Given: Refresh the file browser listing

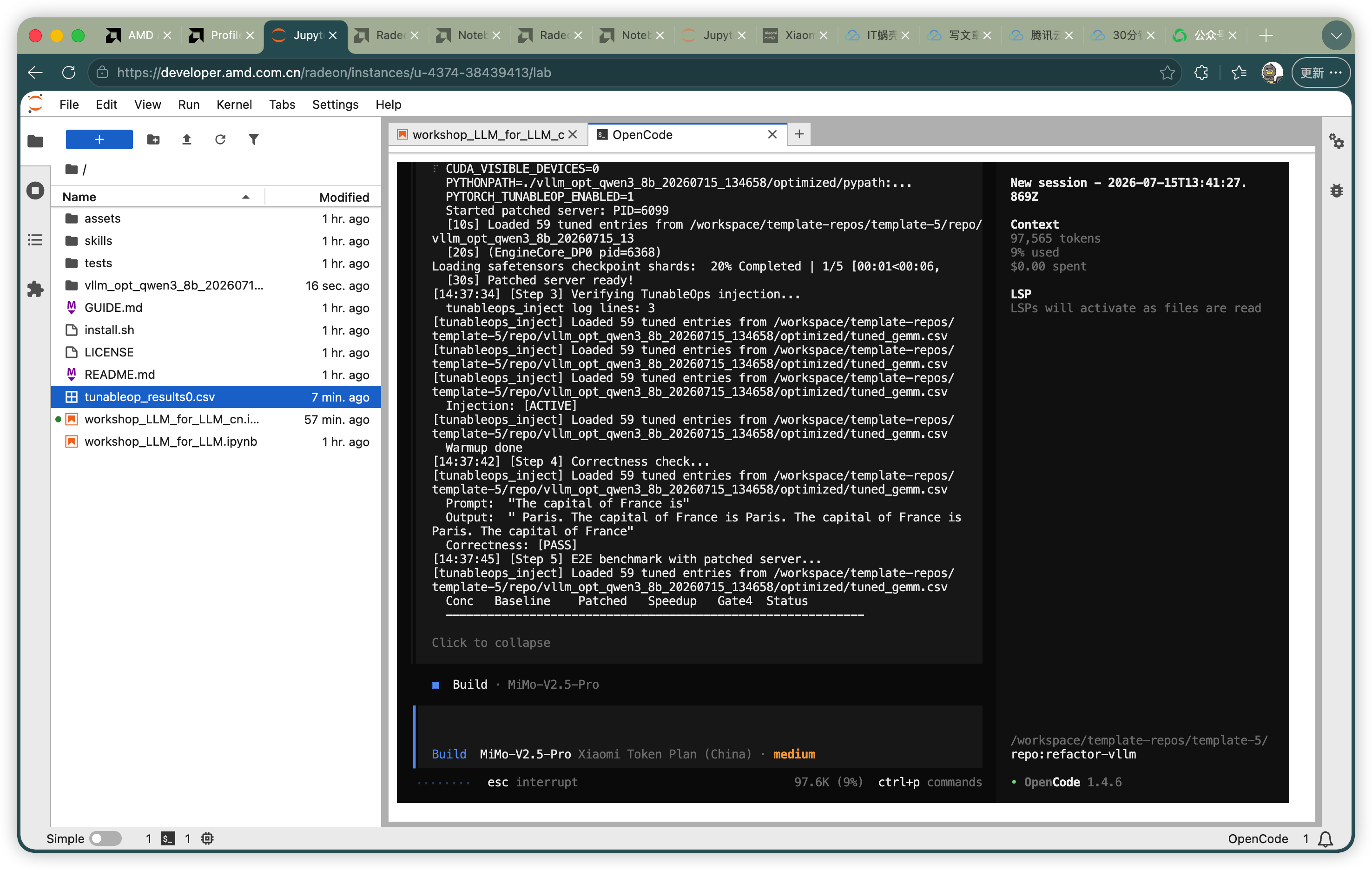Looking at the screenshot, I should click(x=220, y=139).
